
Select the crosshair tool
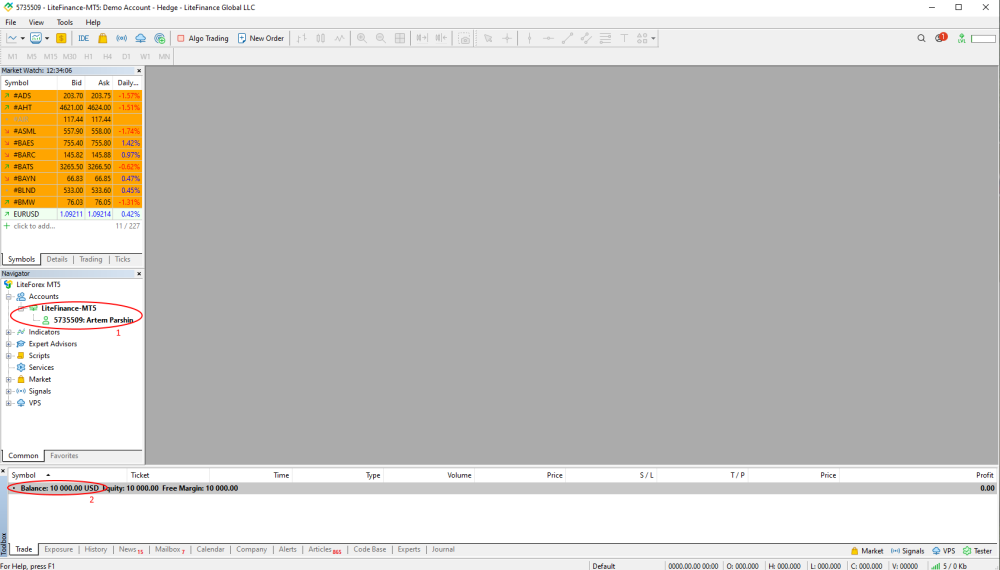tap(507, 38)
